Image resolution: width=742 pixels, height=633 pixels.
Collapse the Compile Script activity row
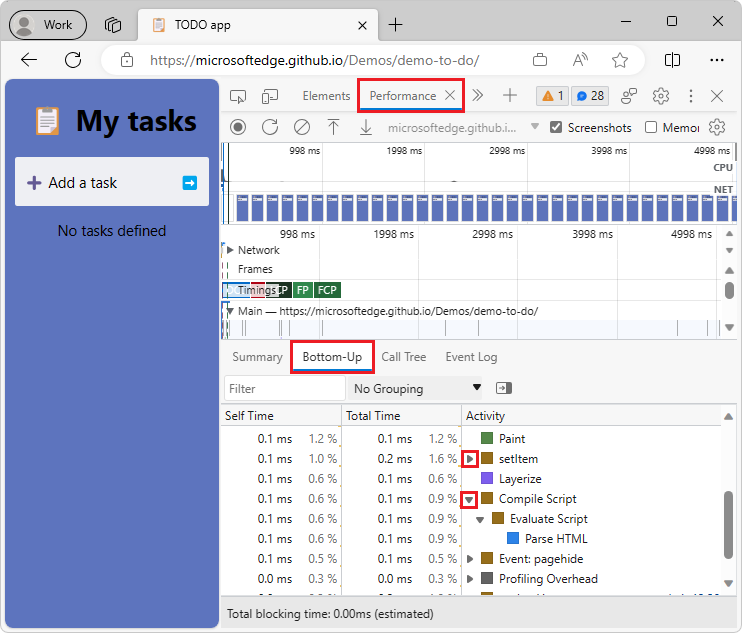click(469, 499)
